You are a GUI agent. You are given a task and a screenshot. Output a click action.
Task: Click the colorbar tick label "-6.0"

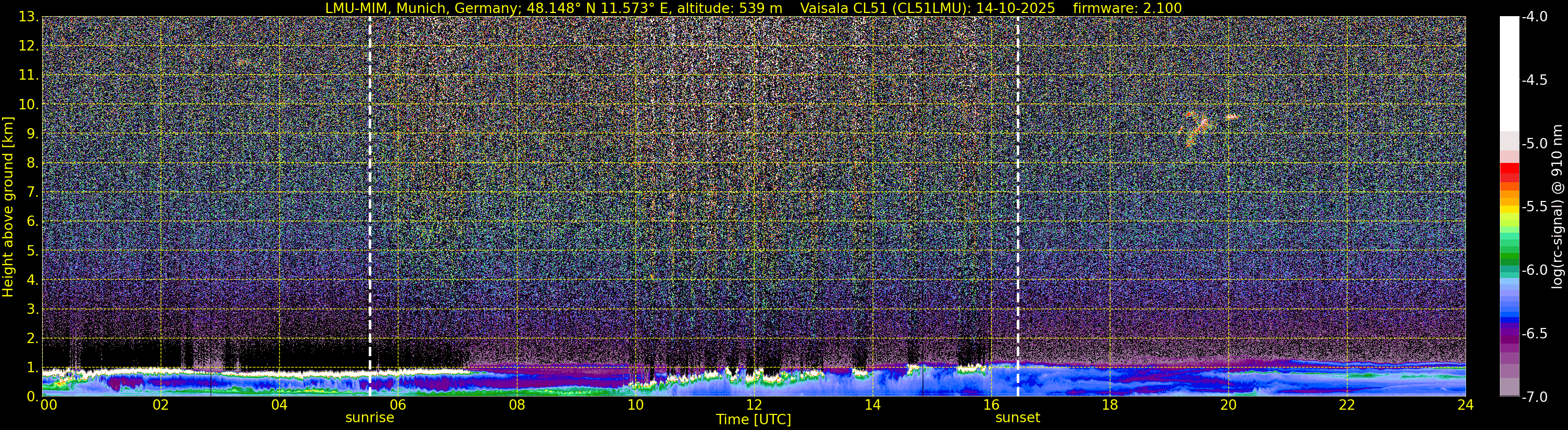point(1534,270)
